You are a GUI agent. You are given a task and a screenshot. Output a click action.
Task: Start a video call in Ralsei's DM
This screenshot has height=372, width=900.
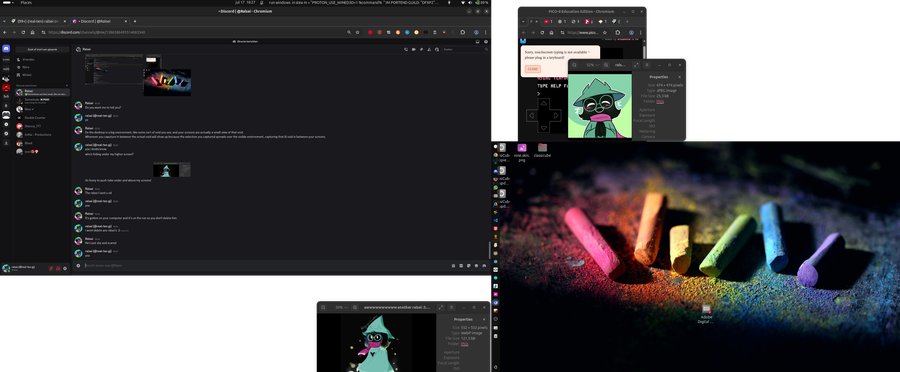coord(414,49)
